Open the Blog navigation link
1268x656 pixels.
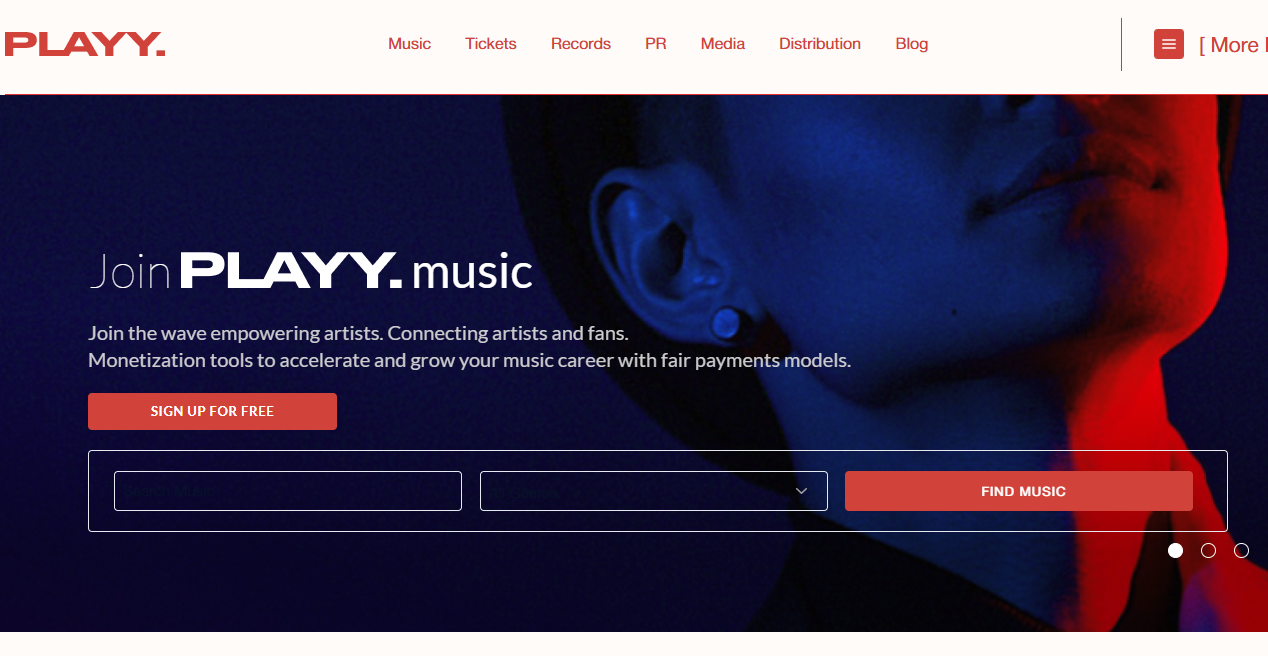click(912, 44)
